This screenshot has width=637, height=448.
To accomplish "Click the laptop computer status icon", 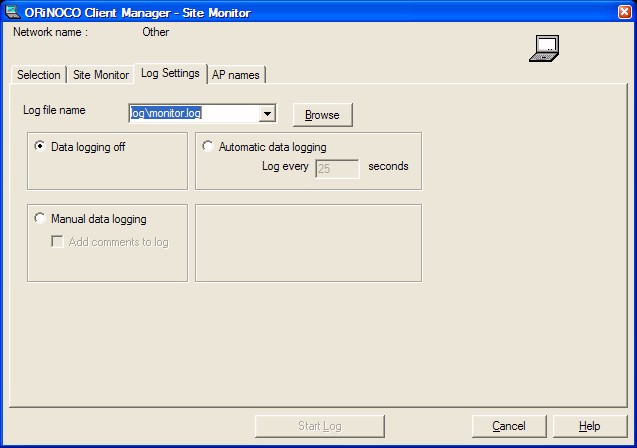I will click(544, 48).
